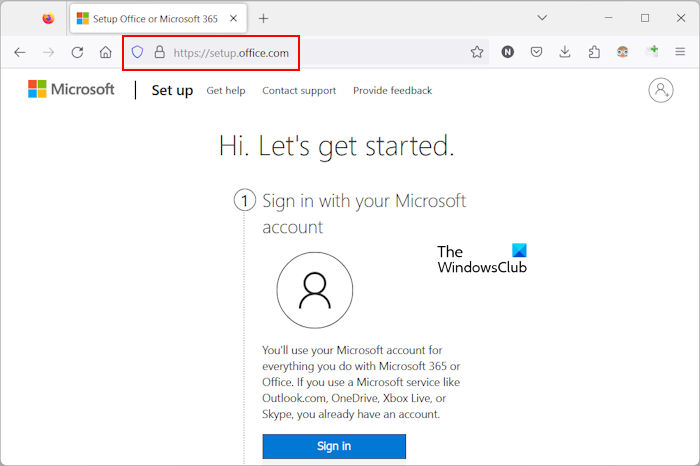
Task: Open the Provide feedback link
Action: click(392, 91)
